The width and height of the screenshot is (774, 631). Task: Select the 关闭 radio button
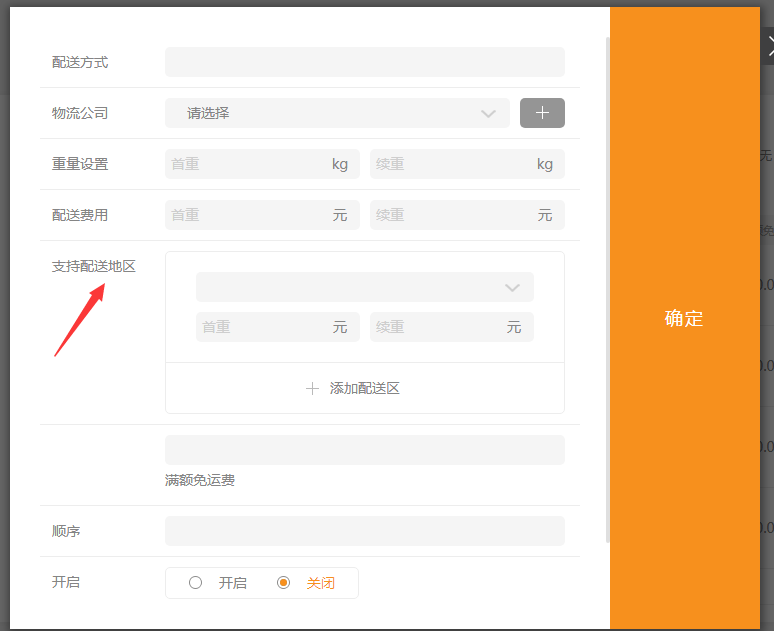(x=284, y=583)
